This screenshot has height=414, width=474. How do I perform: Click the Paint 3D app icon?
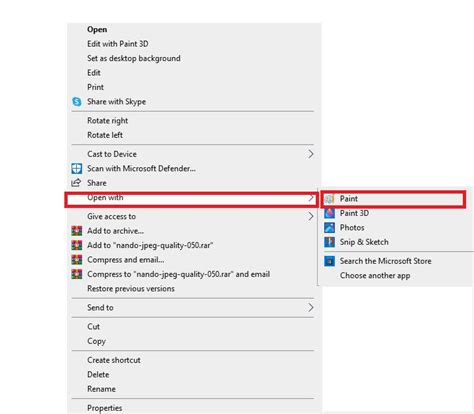329,213
